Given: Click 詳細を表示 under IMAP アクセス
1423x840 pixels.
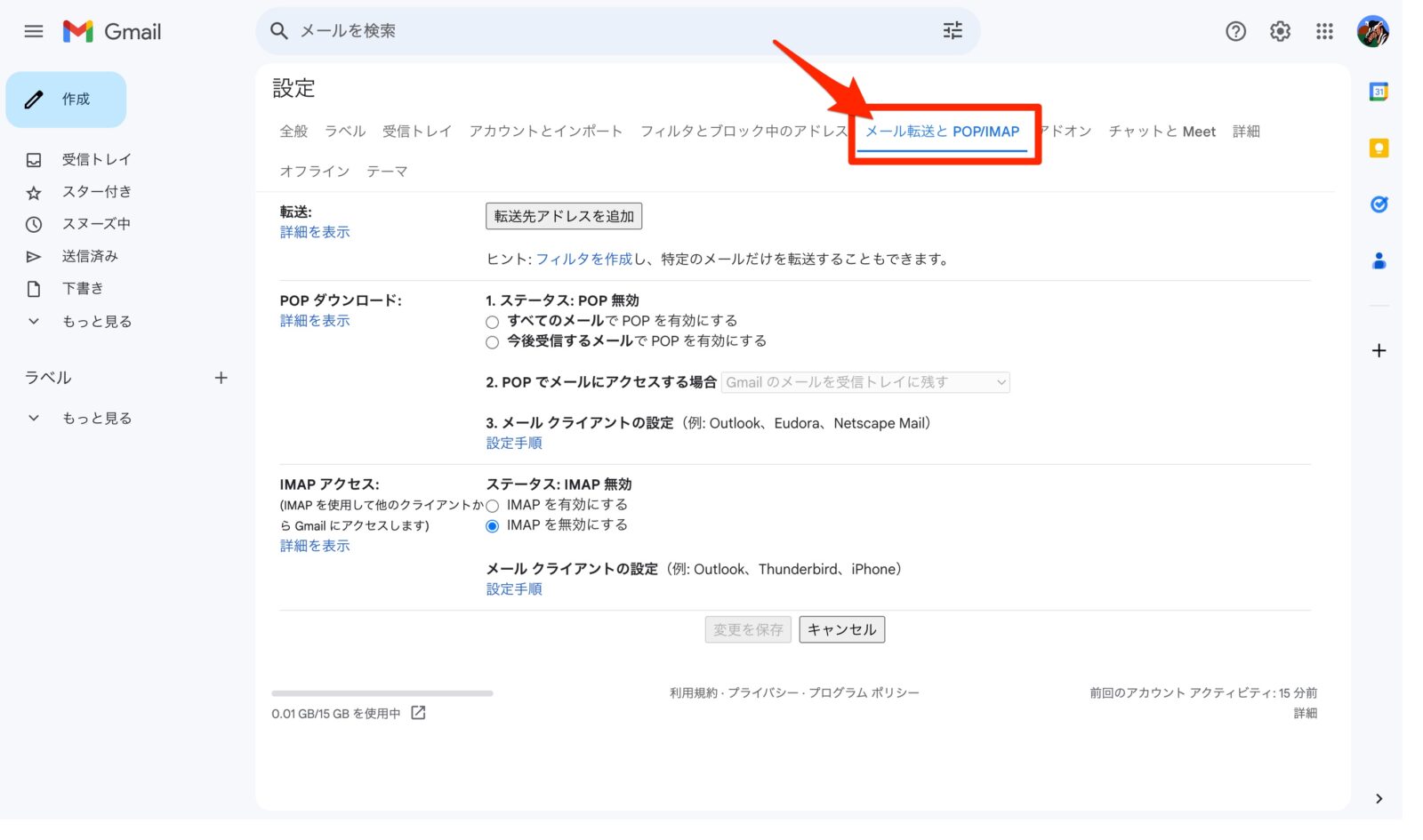Looking at the screenshot, I should click(x=315, y=546).
